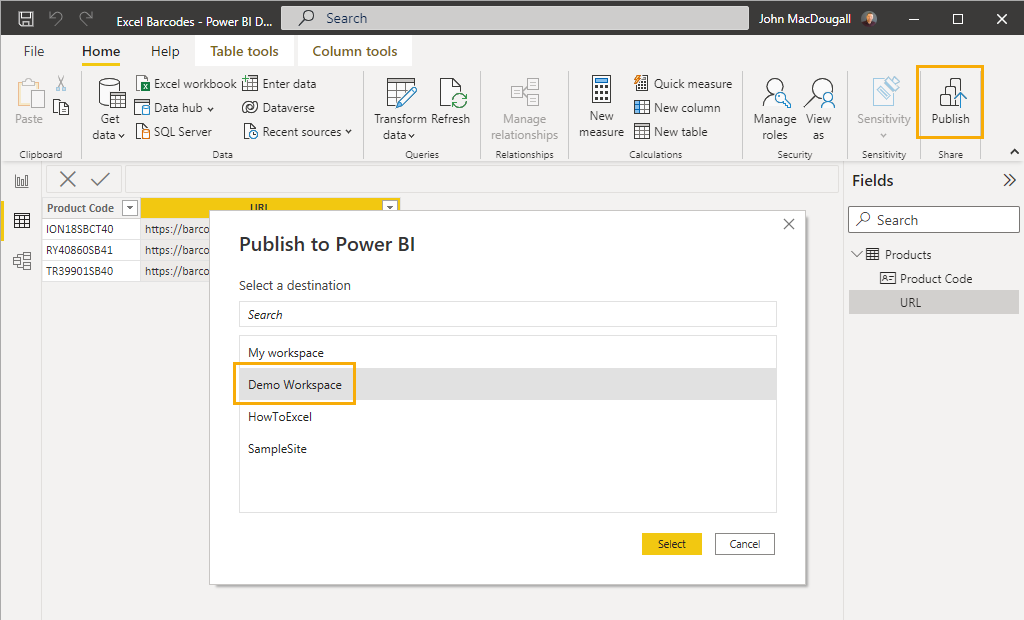Switch to Table tools tab

[244, 51]
